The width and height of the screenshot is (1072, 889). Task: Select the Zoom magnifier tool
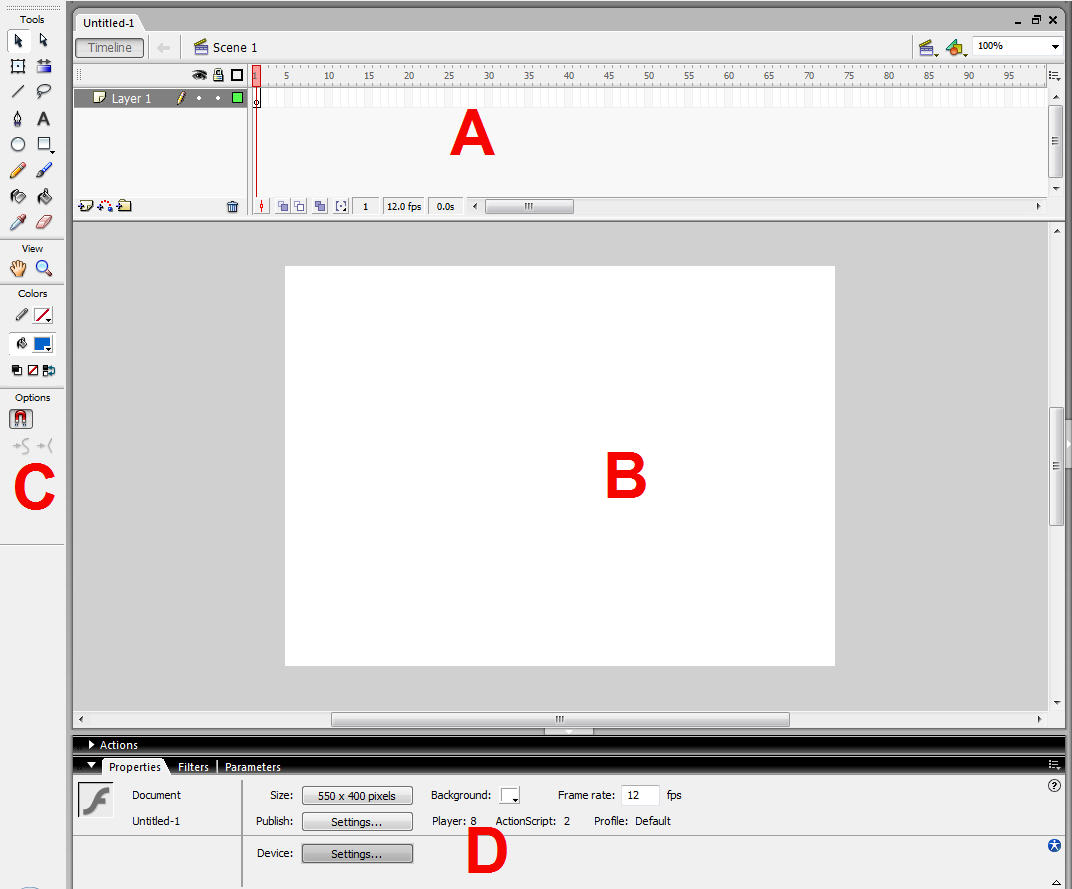click(x=44, y=268)
